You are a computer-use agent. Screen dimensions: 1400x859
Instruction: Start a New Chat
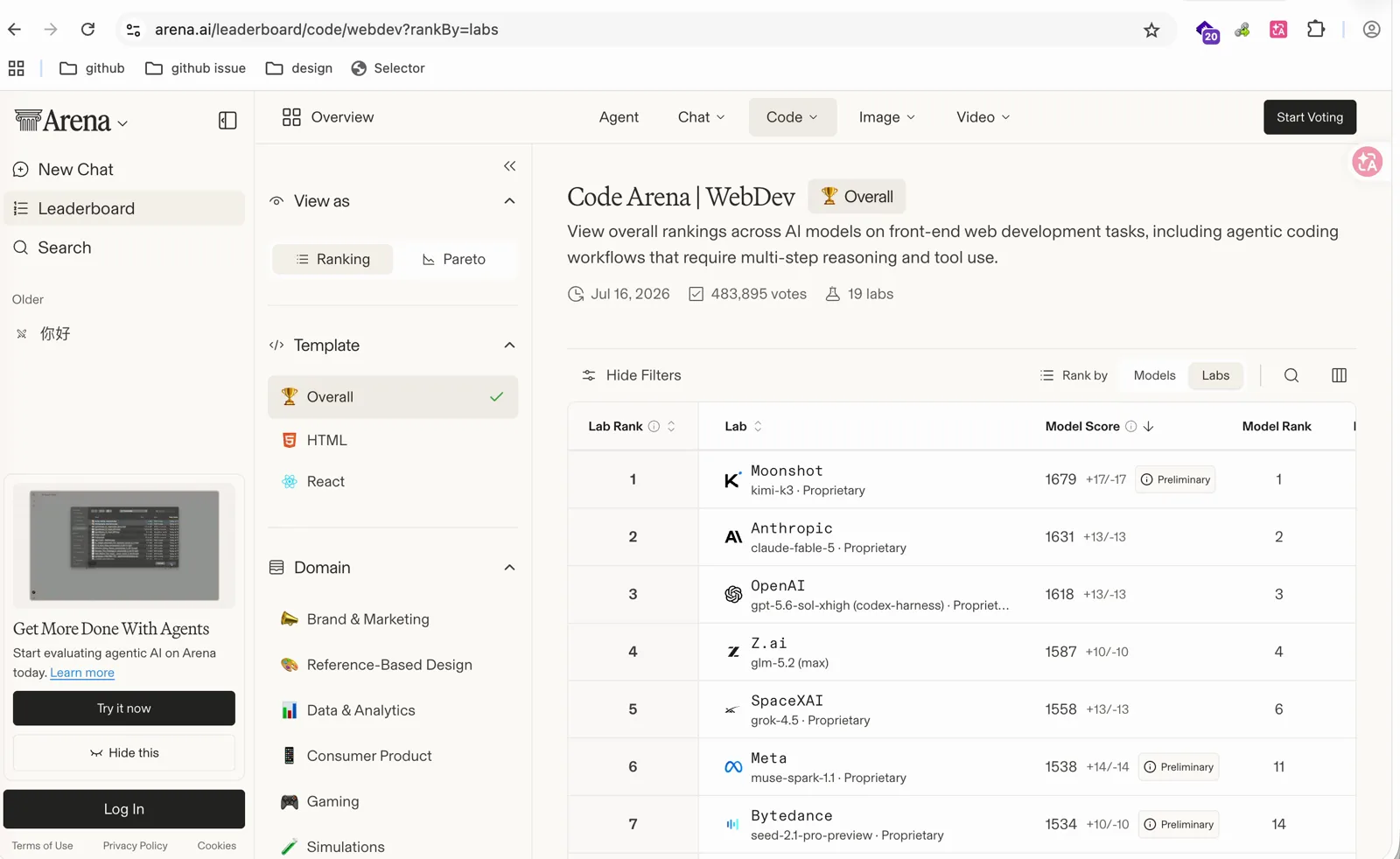[124, 170]
